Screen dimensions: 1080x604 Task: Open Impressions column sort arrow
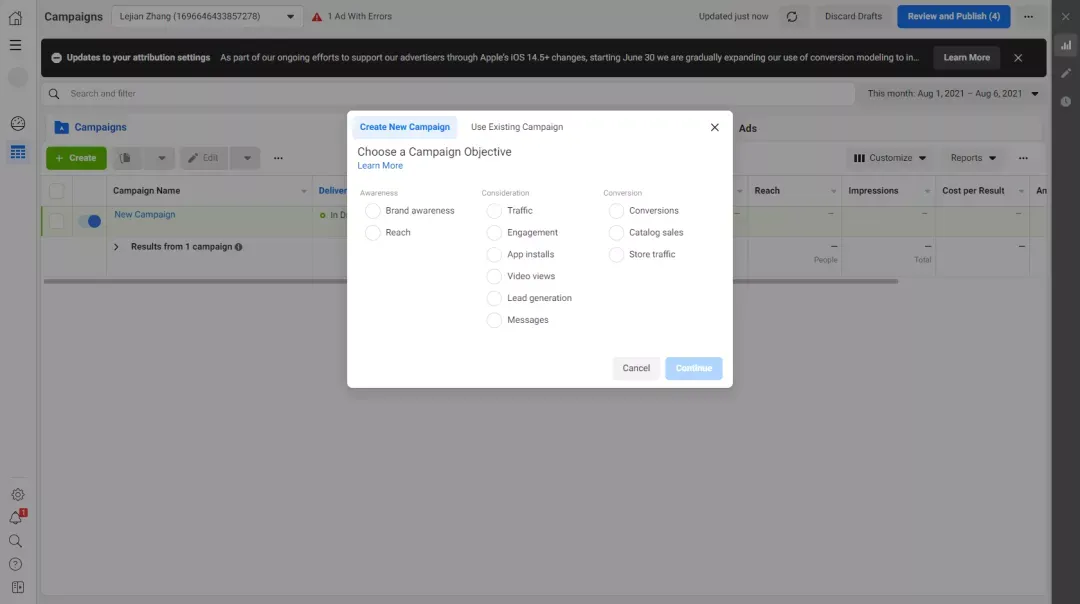tap(927, 191)
